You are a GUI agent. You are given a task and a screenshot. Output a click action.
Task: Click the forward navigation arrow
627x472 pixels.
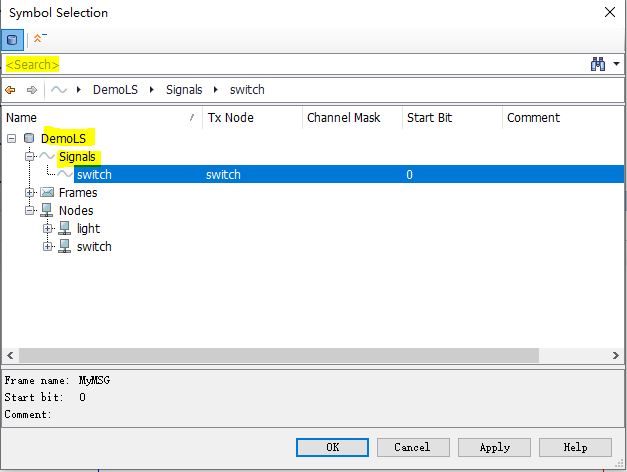pos(32,90)
